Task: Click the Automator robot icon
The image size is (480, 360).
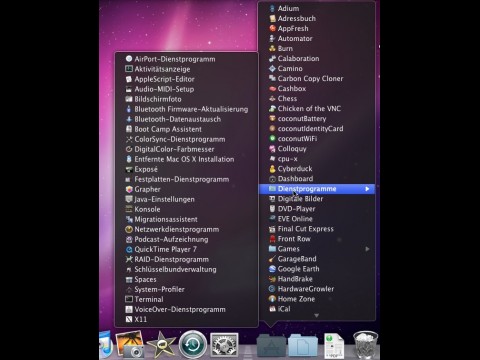Action: pos(272,38)
